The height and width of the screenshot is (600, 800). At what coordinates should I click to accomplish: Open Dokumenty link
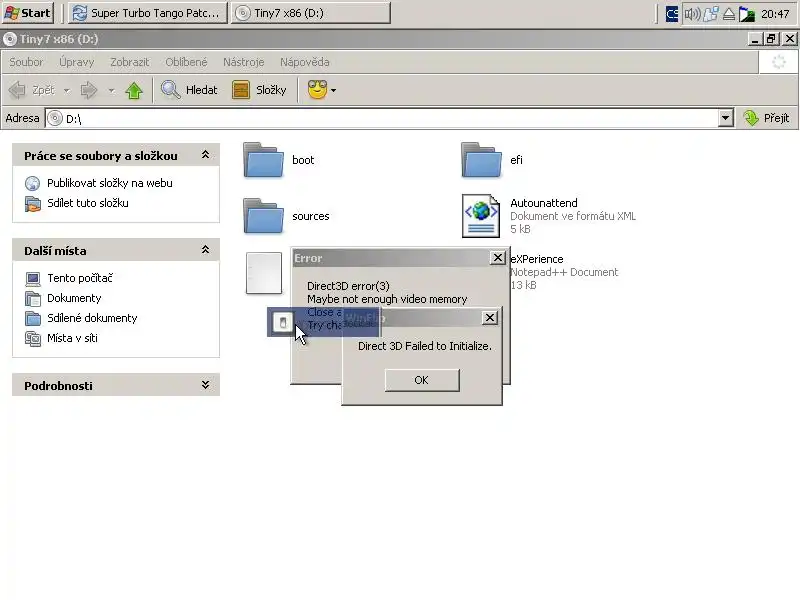(x=74, y=298)
